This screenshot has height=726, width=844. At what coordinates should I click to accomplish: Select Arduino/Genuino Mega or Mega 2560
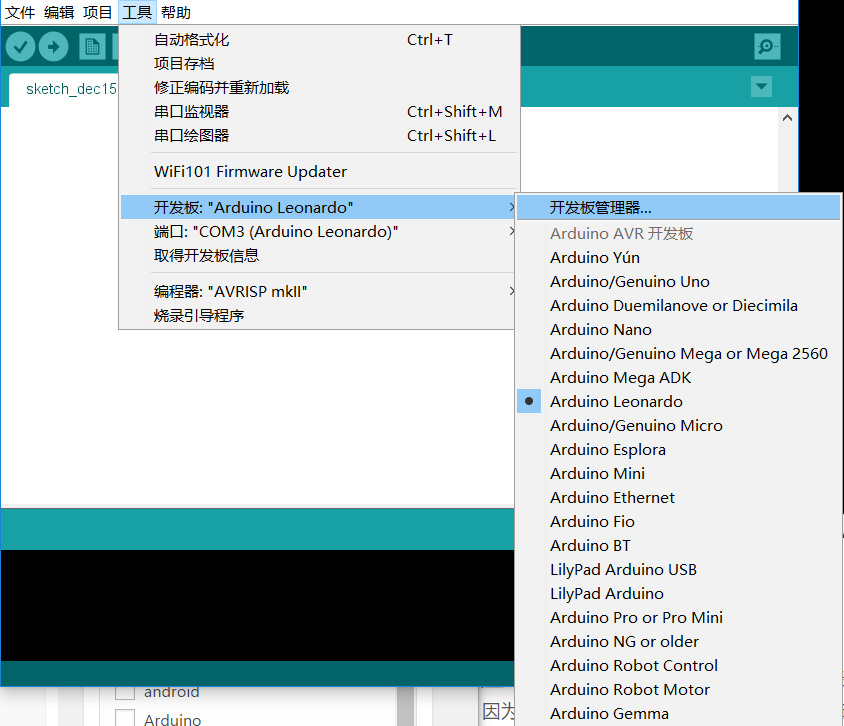tap(678, 354)
